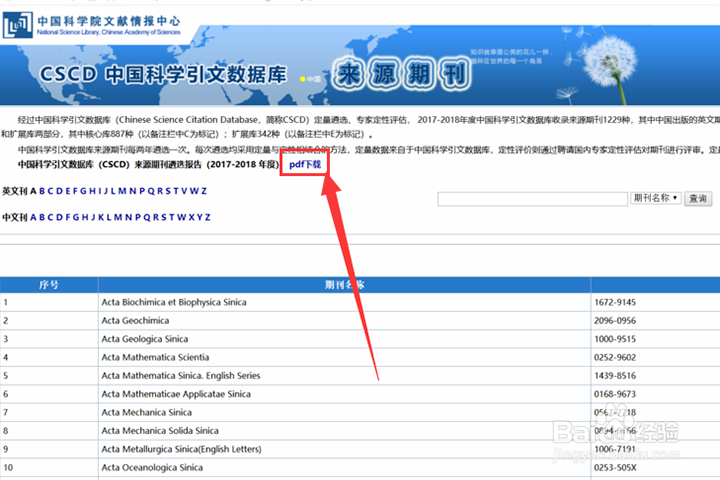The width and height of the screenshot is (720, 480).
Task: Select letter N in 中文刊 index
Action: [129, 217]
